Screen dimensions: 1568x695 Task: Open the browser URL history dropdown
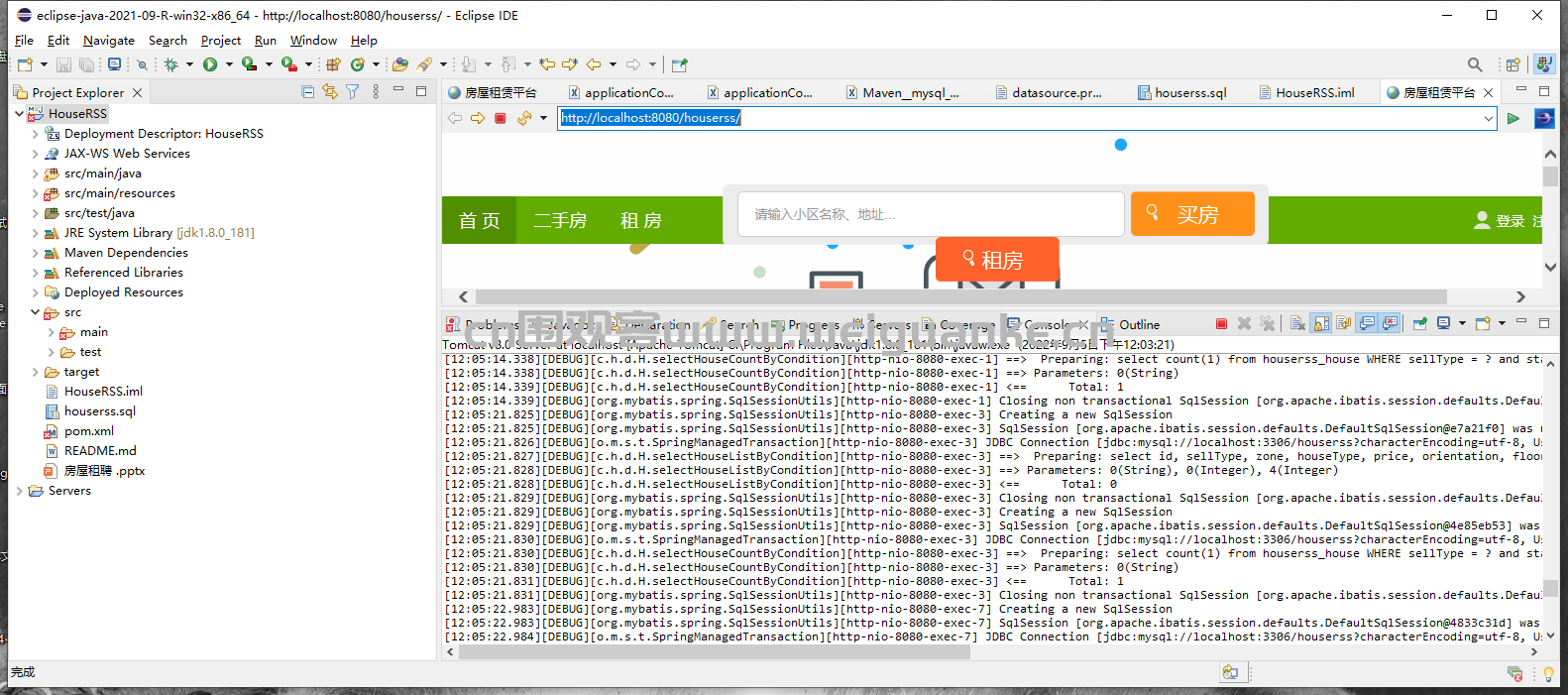1489,118
